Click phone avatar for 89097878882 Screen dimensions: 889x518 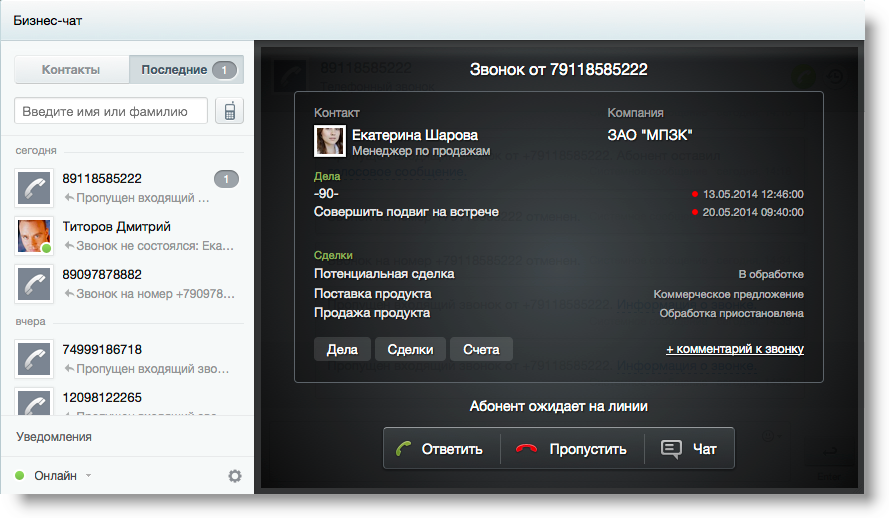[33, 284]
